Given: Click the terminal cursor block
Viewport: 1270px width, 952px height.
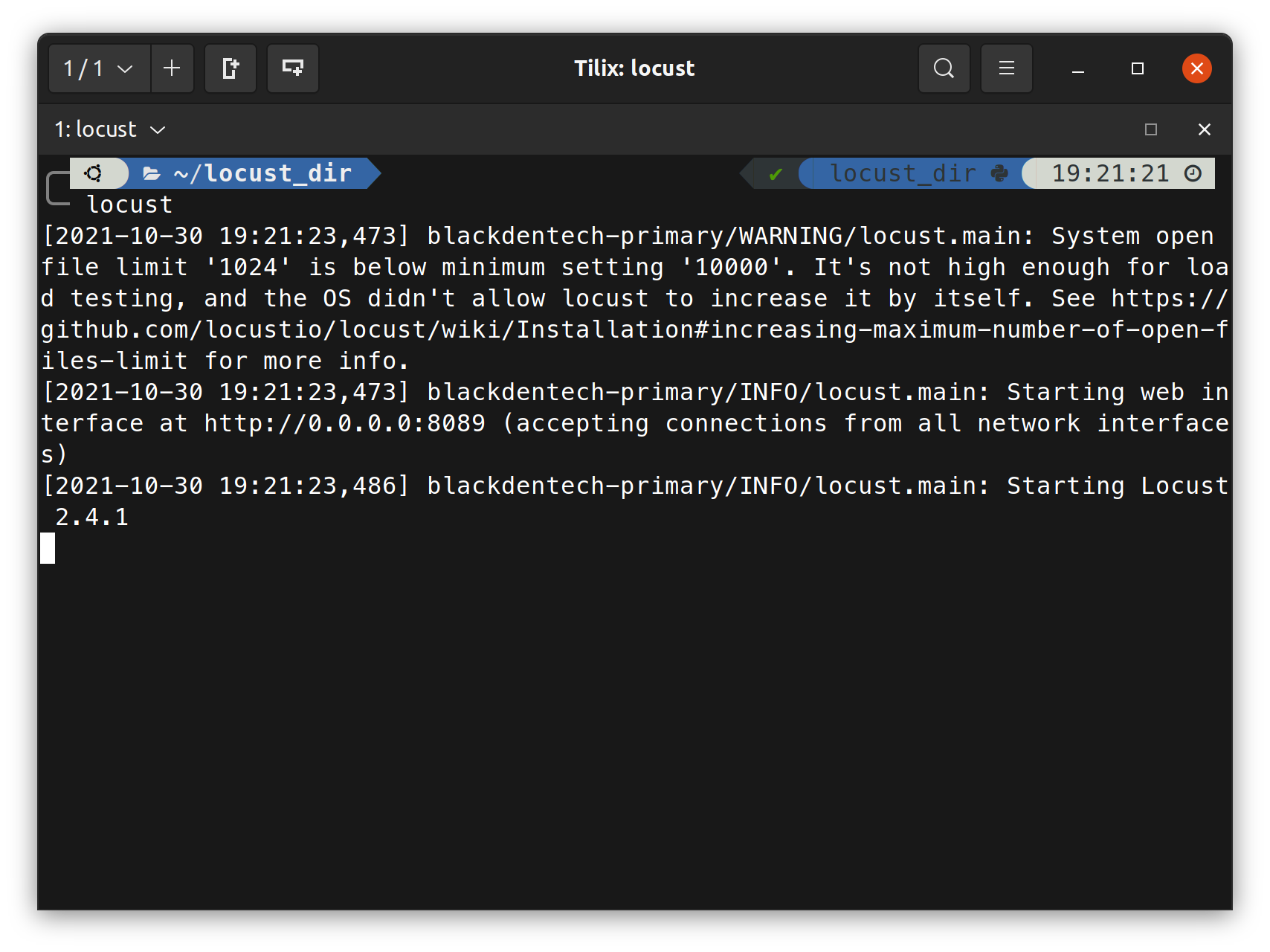Looking at the screenshot, I should coord(48,548).
